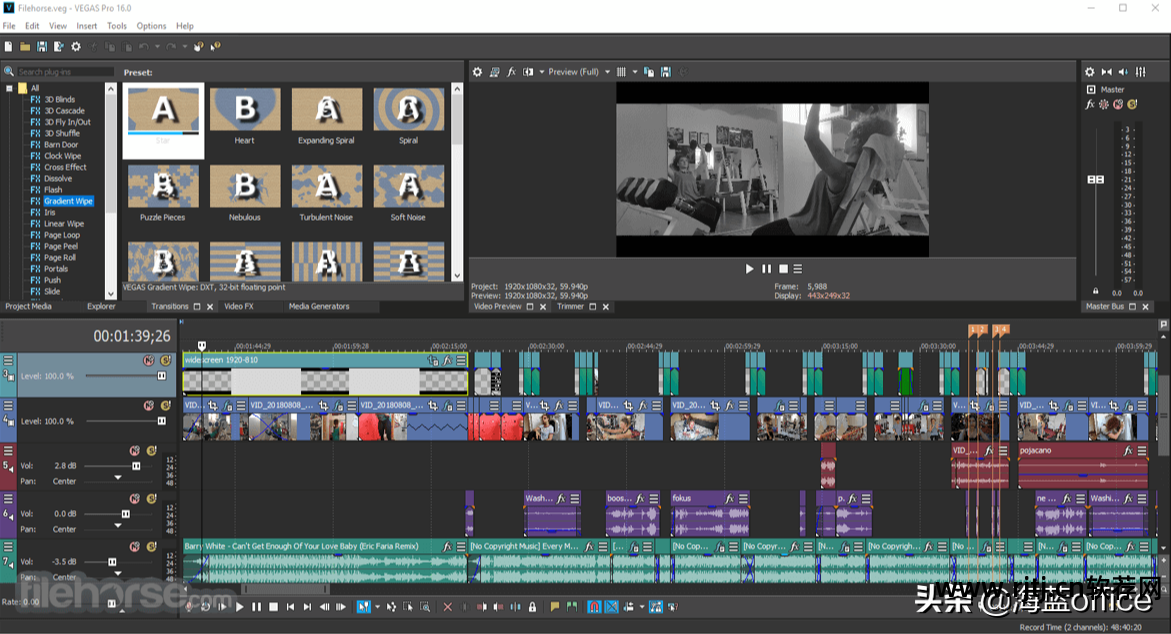Screen dimensions: 1171x634
Task: Switch to the Video FX tab
Action: click(x=238, y=306)
